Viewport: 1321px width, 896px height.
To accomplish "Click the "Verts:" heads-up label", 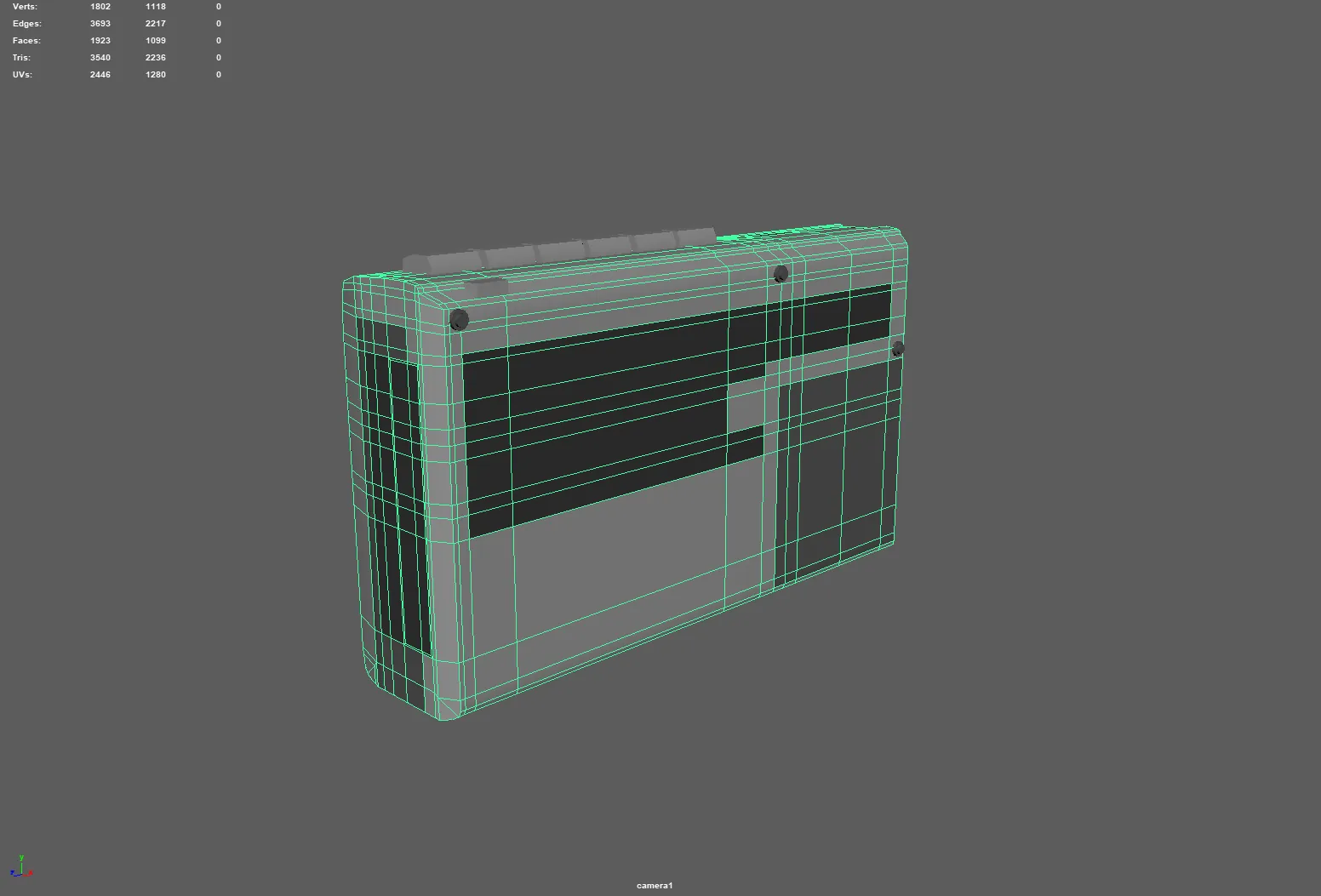I will click(x=25, y=6).
